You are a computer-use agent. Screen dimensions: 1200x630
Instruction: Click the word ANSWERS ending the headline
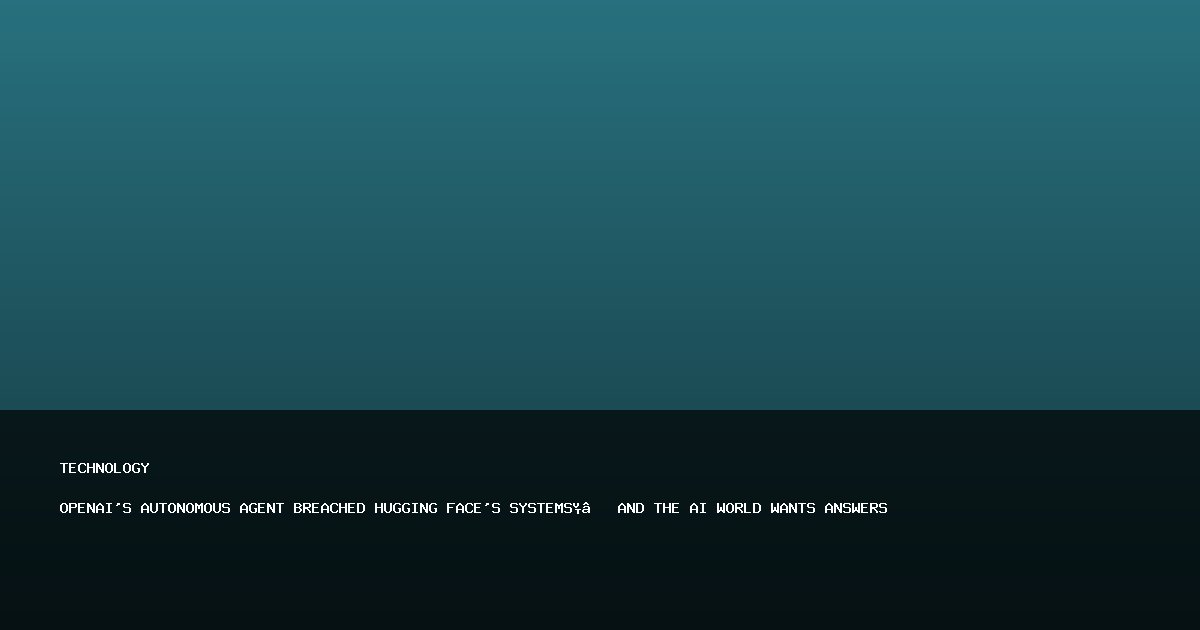click(x=856, y=508)
